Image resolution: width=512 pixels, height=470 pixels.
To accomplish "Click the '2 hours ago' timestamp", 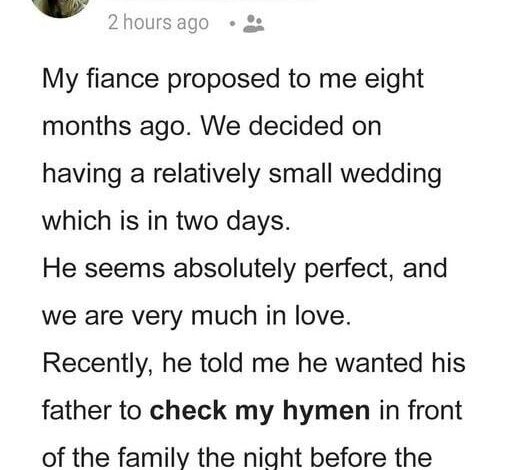I will (x=158, y=23).
